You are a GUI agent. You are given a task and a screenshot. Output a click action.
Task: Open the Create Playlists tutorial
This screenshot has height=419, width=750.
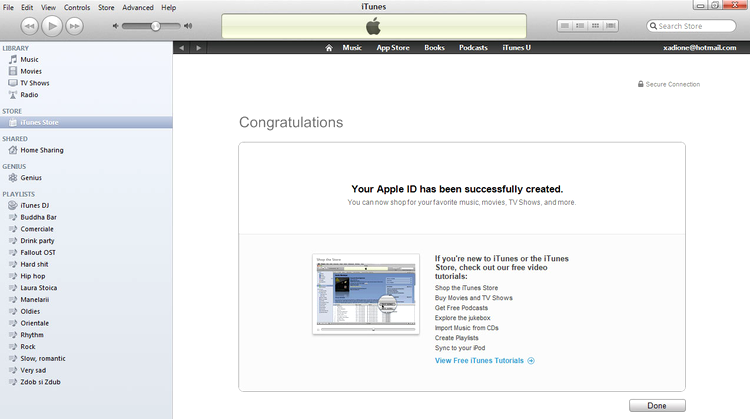456,338
